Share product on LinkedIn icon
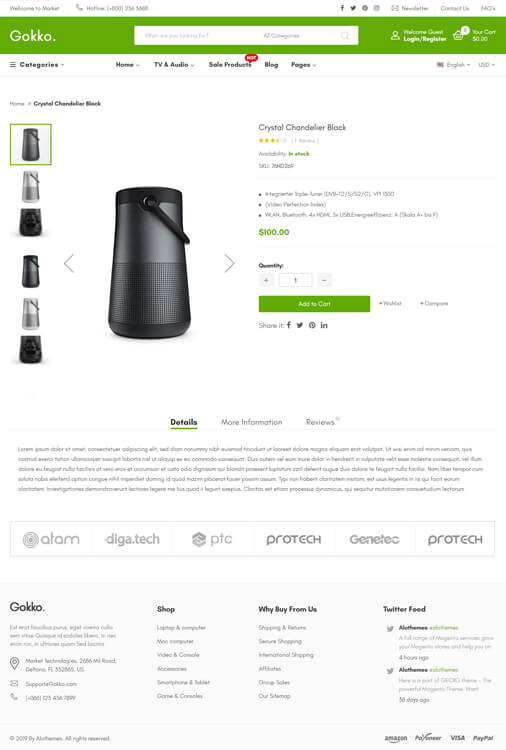The image size is (506, 750). coord(324,325)
